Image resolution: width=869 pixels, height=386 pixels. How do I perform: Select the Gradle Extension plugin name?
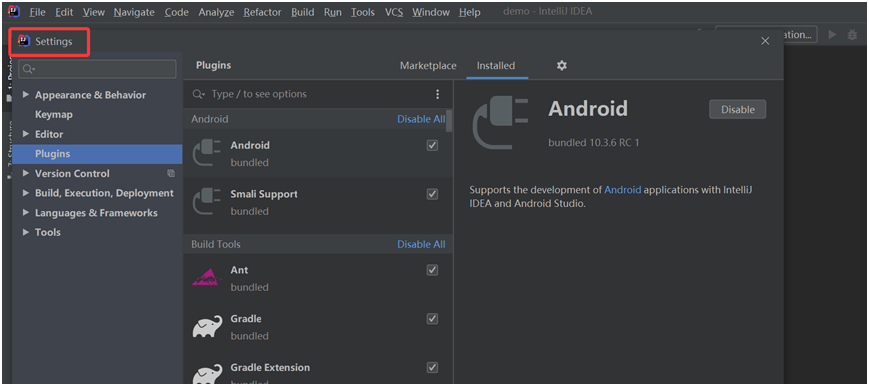pyautogui.click(x=270, y=367)
